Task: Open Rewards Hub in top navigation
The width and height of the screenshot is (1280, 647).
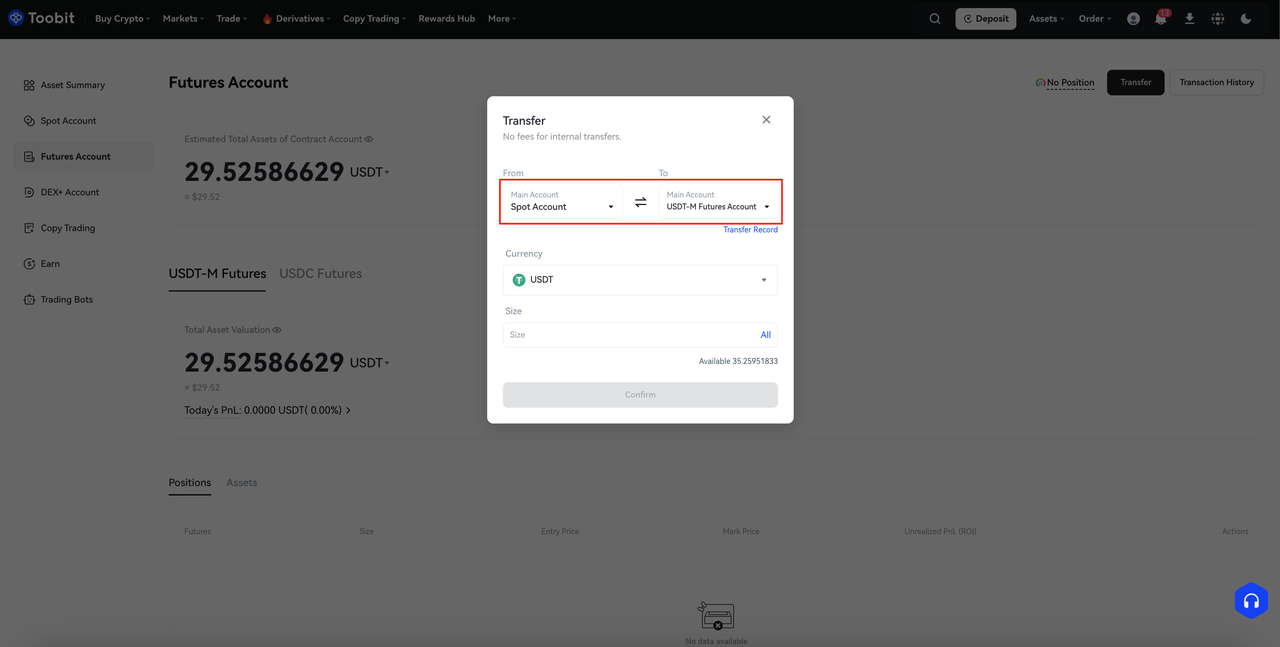Action: [447, 19]
